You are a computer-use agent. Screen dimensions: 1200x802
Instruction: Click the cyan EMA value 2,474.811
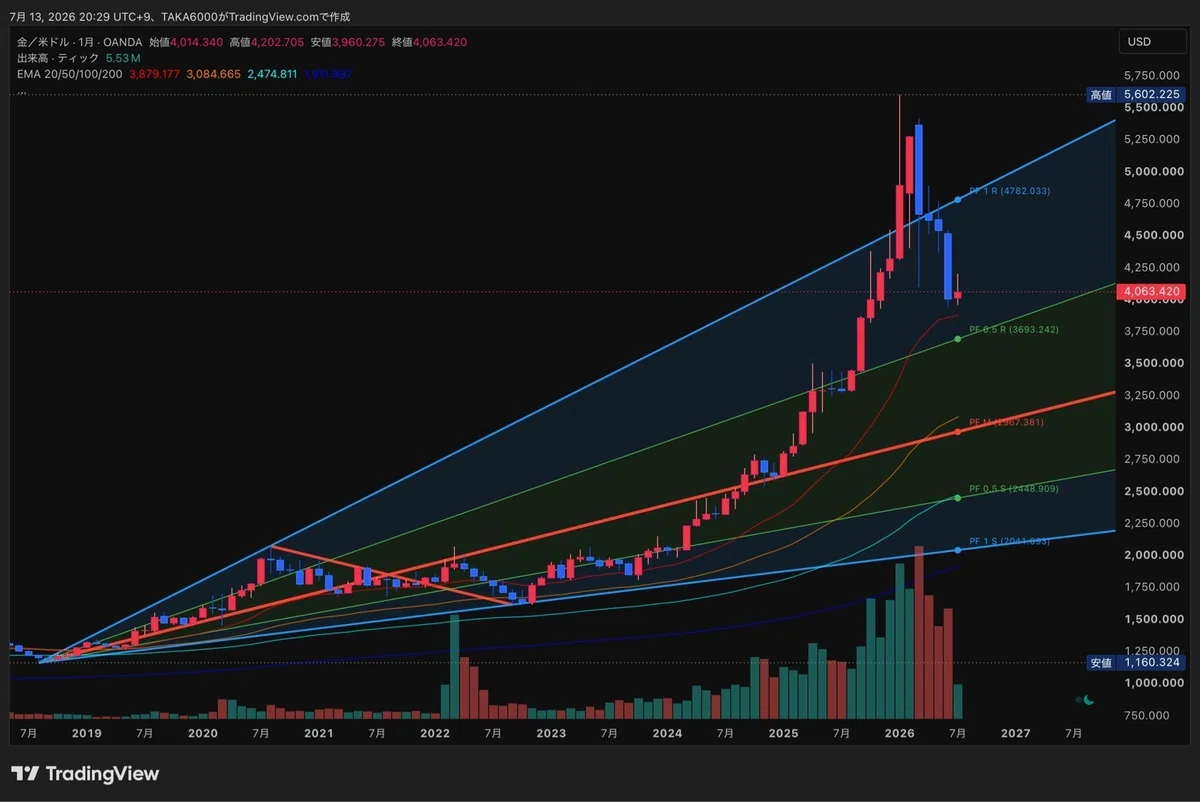(x=271, y=74)
